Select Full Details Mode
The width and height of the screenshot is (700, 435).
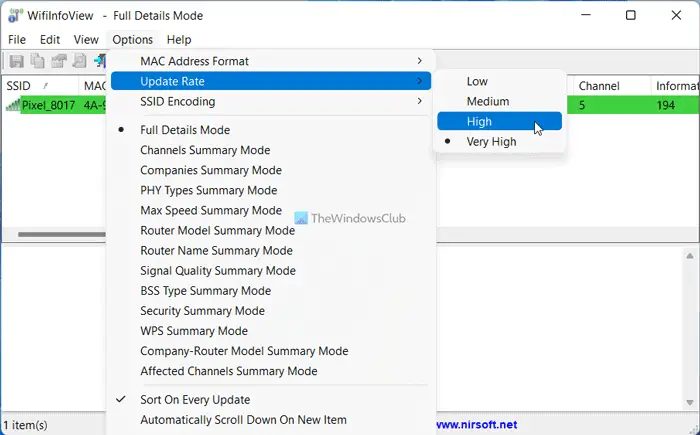[271, 130]
